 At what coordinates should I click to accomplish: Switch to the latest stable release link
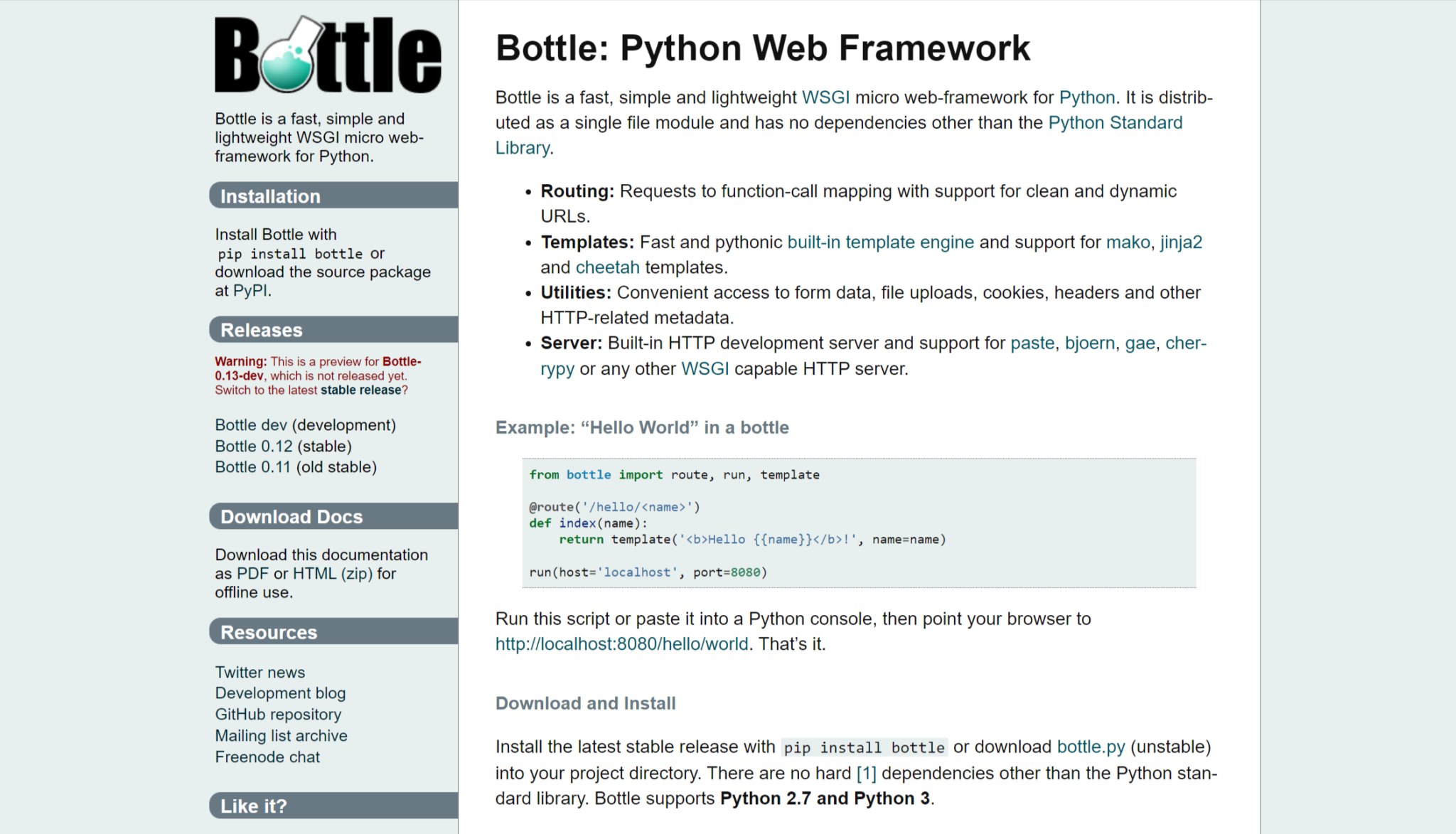point(360,390)
